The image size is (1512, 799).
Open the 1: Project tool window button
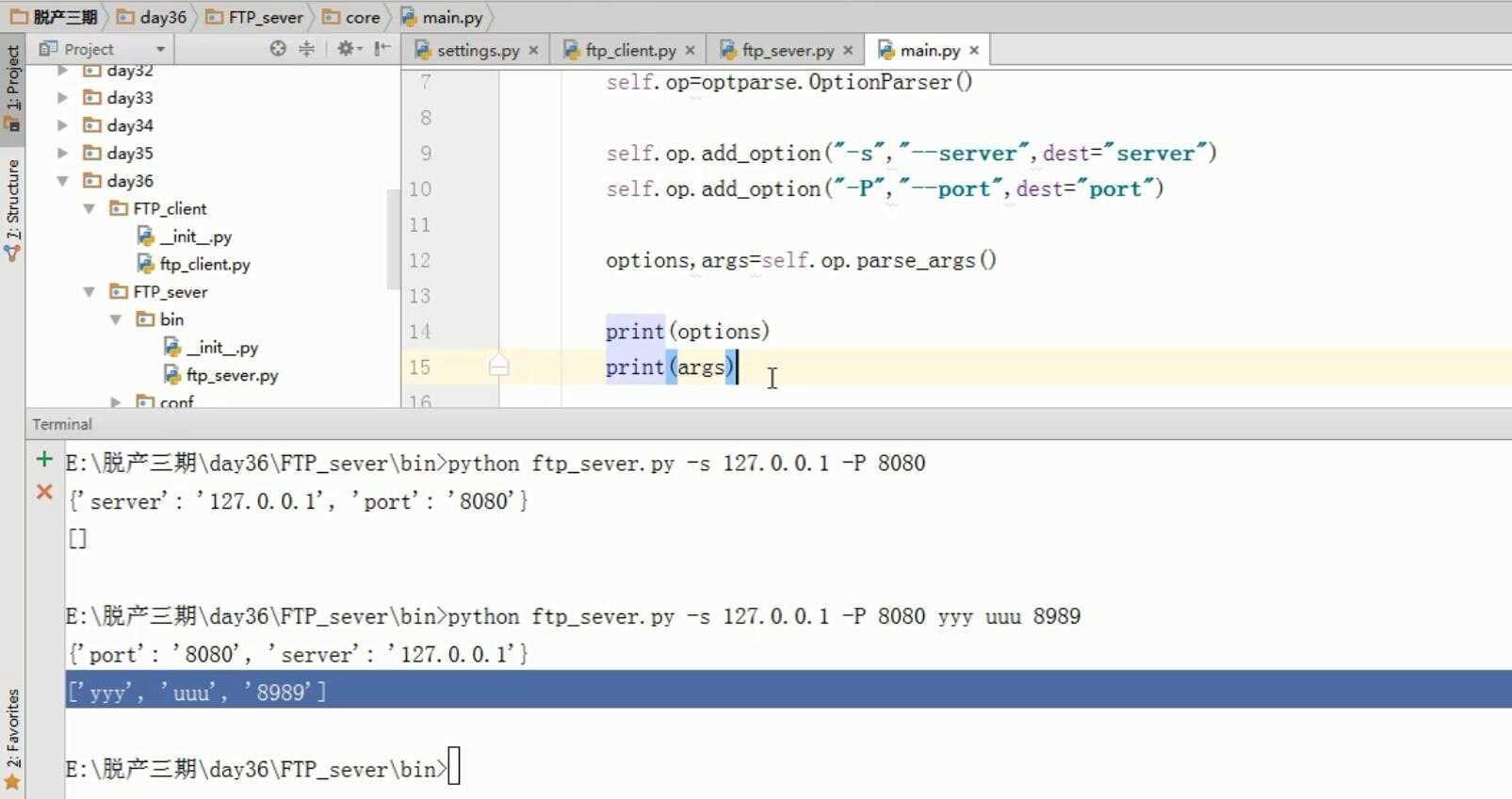[x=13, y=89]
